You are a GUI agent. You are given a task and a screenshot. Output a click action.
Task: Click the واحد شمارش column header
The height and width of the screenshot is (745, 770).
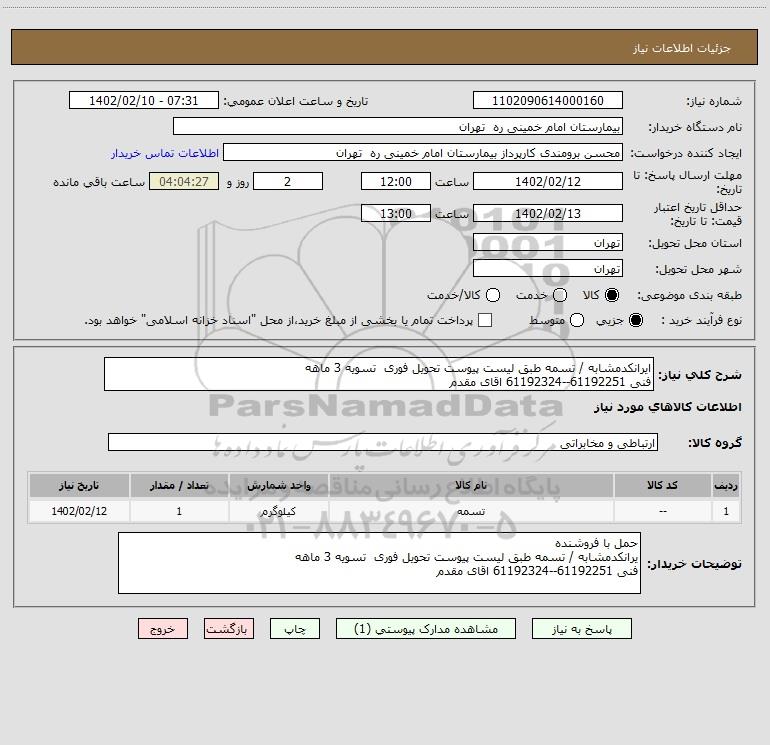(278, 485)
